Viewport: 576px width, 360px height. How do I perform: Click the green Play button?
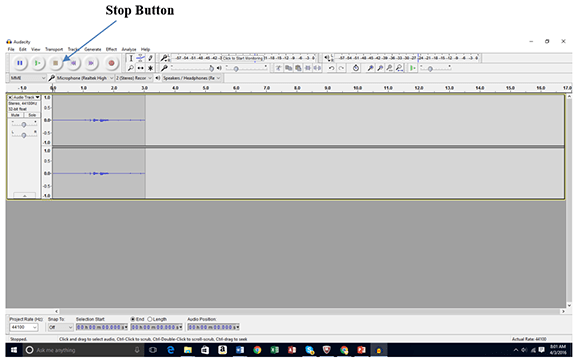pyautogui.click(x=37, y=63)
